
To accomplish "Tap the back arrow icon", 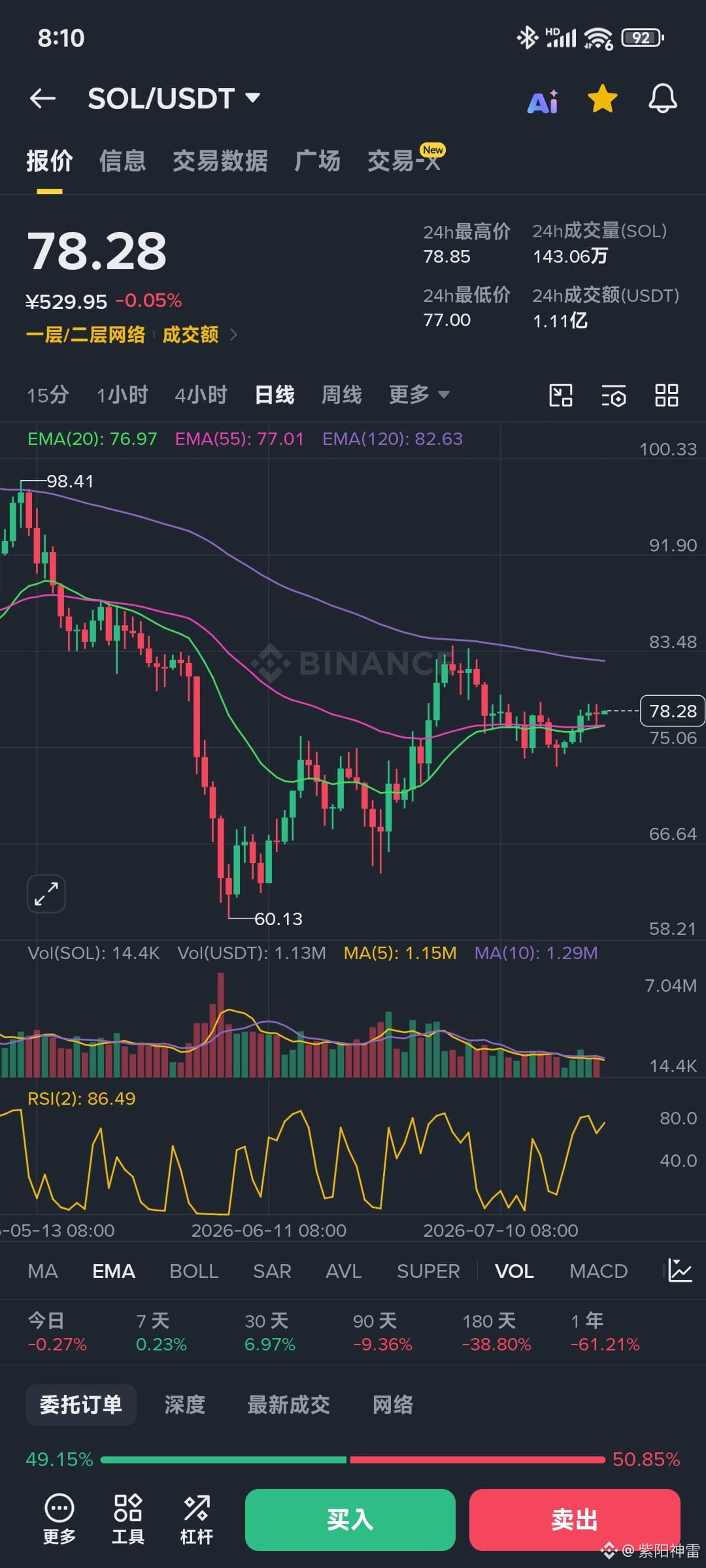I will point(43,99).
